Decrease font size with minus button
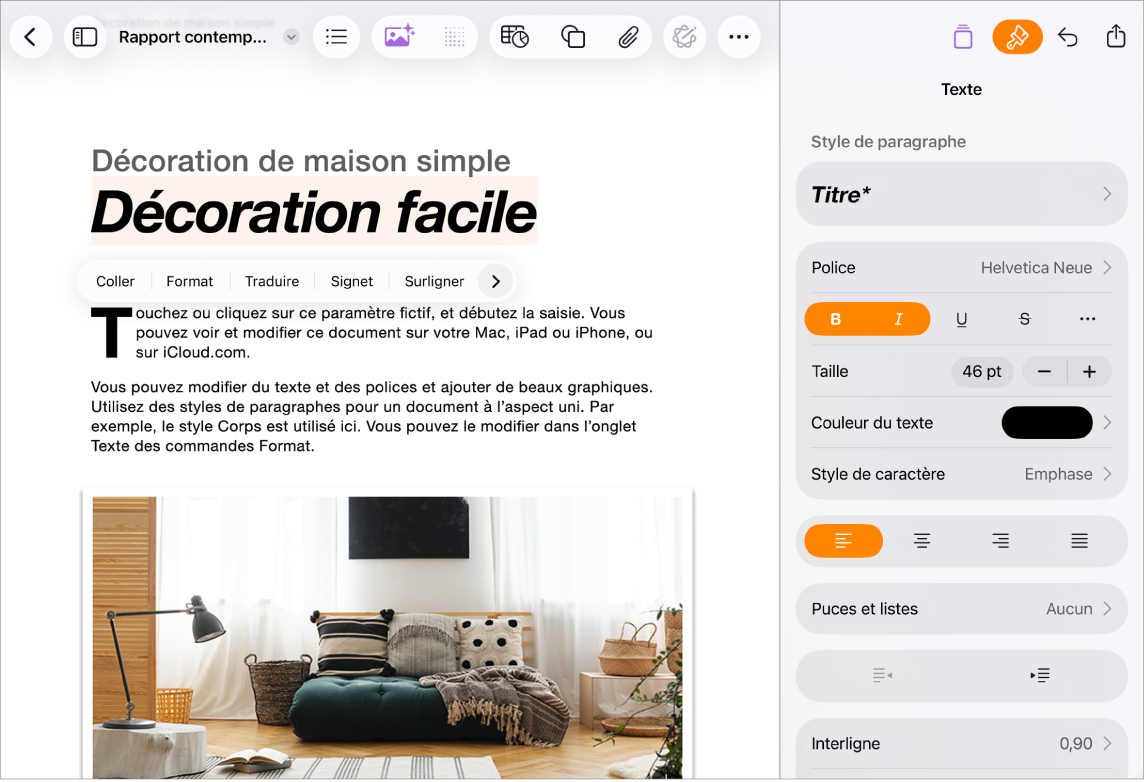 1044,372
